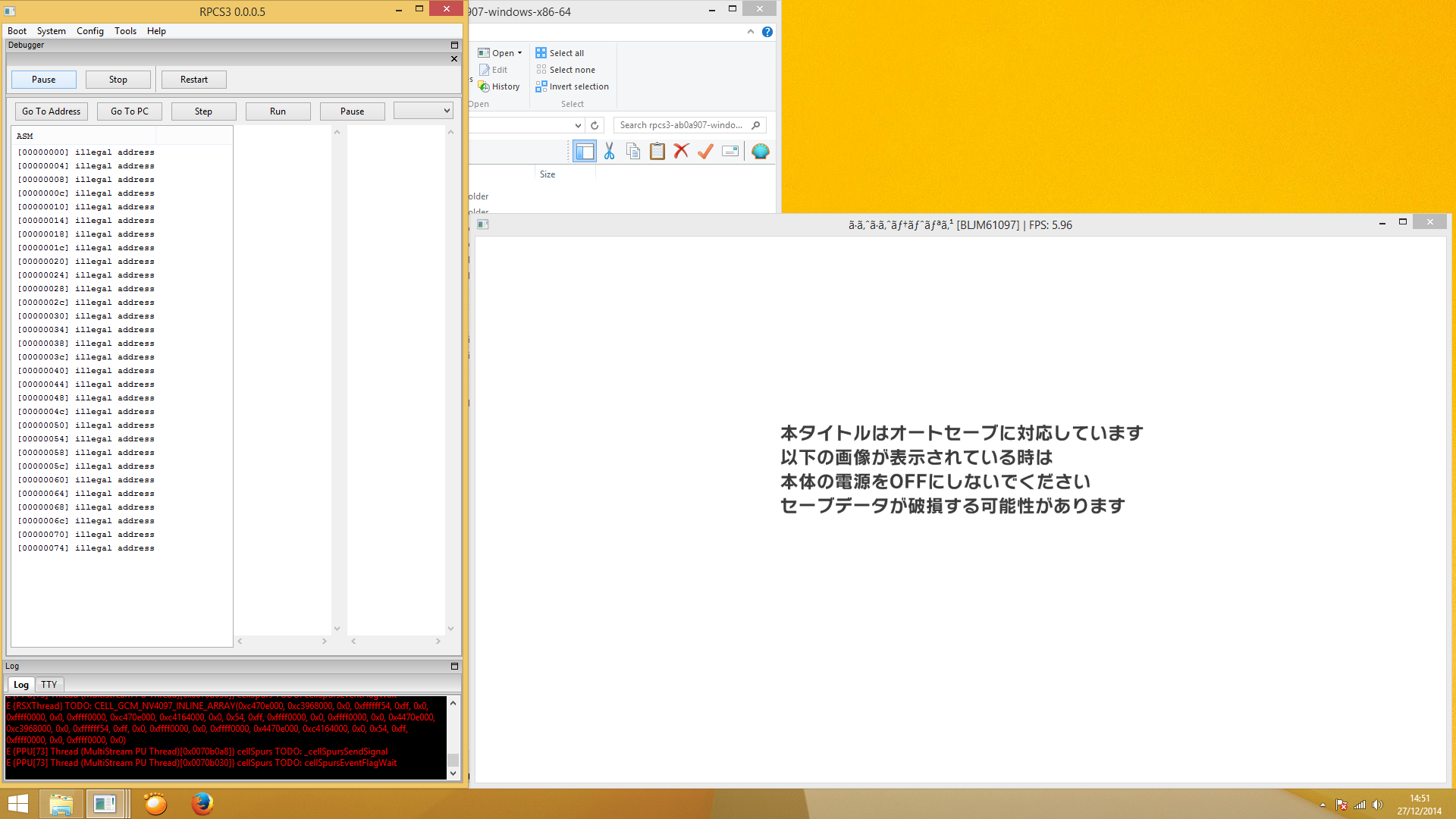Screen dimensions: 1456x819
Task: Refresh the Explorer address bar
Action: click(595, 125)
